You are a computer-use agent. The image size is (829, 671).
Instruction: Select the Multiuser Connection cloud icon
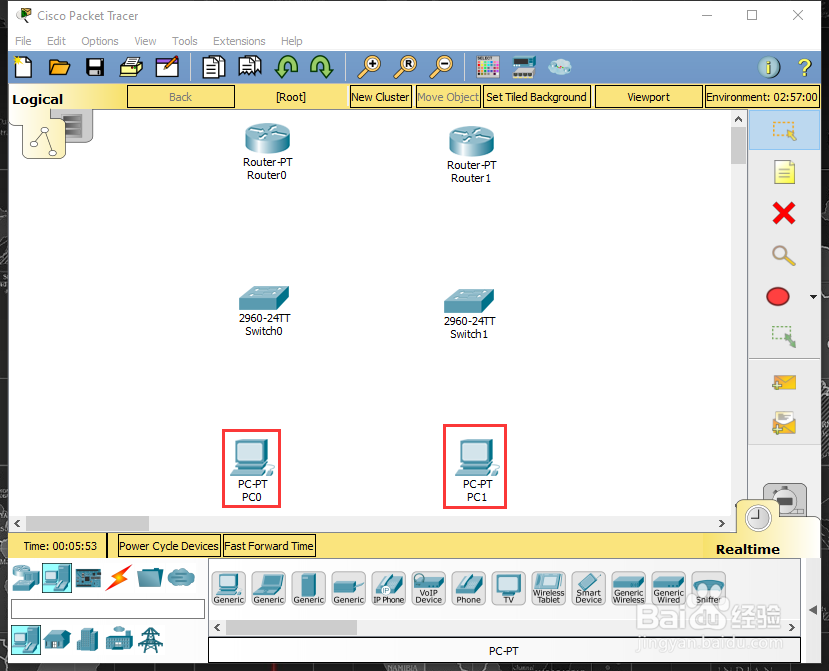(181, 578)
